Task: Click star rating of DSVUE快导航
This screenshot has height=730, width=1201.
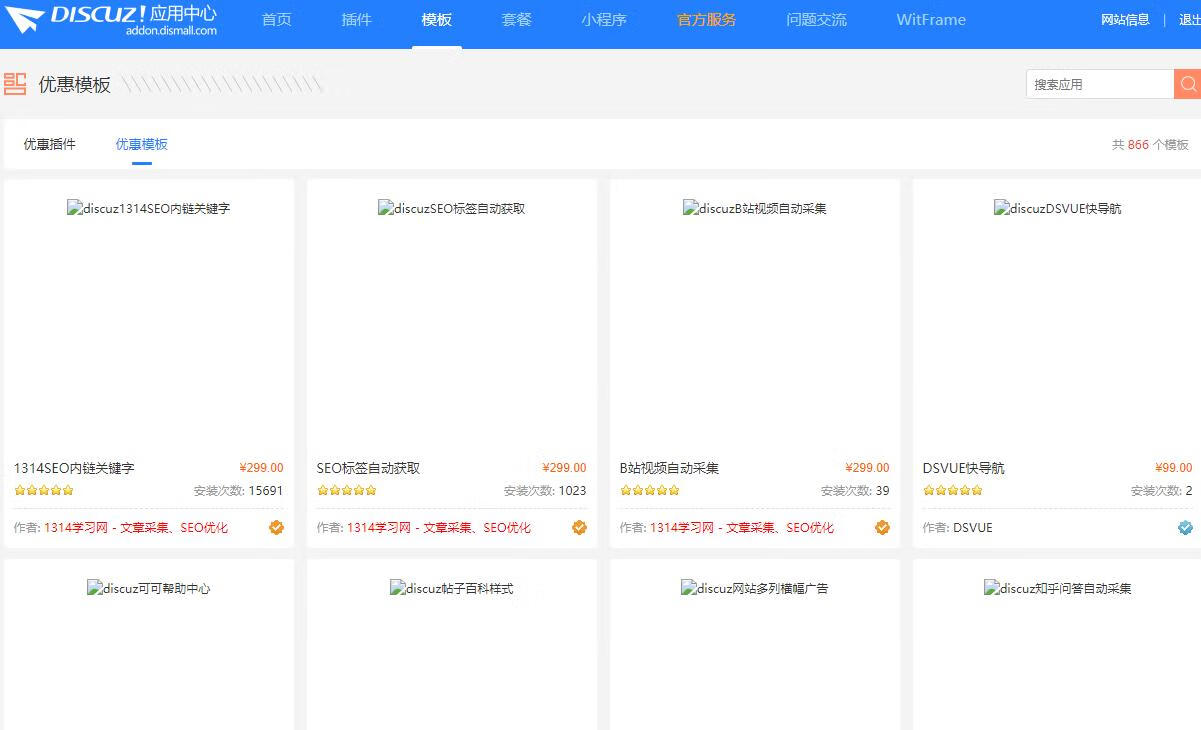Action: coord(953,491)
